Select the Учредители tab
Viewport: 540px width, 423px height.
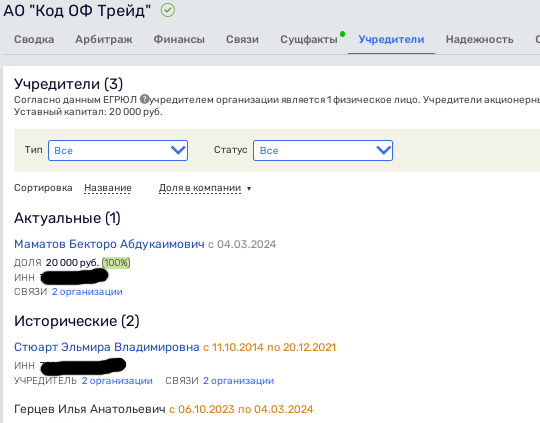(391, 39)
